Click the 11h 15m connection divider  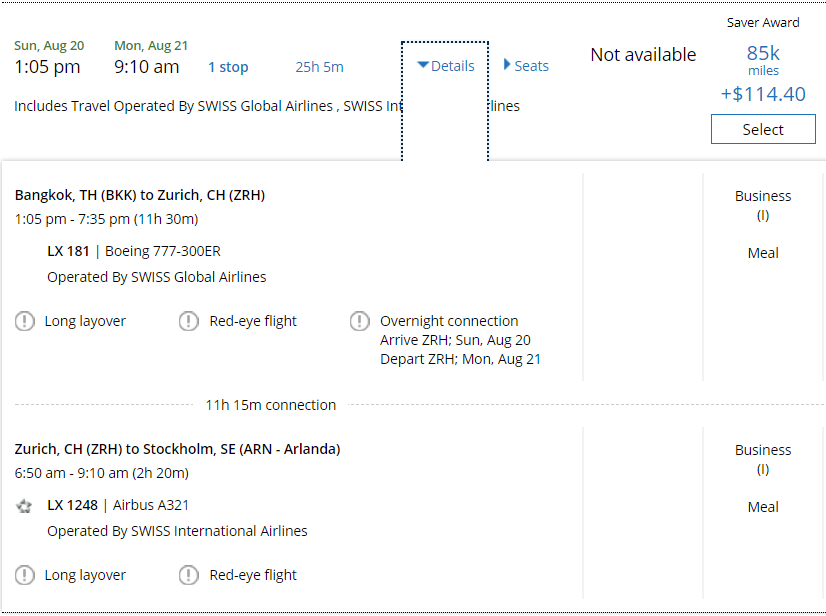click(x=270, y=405)
